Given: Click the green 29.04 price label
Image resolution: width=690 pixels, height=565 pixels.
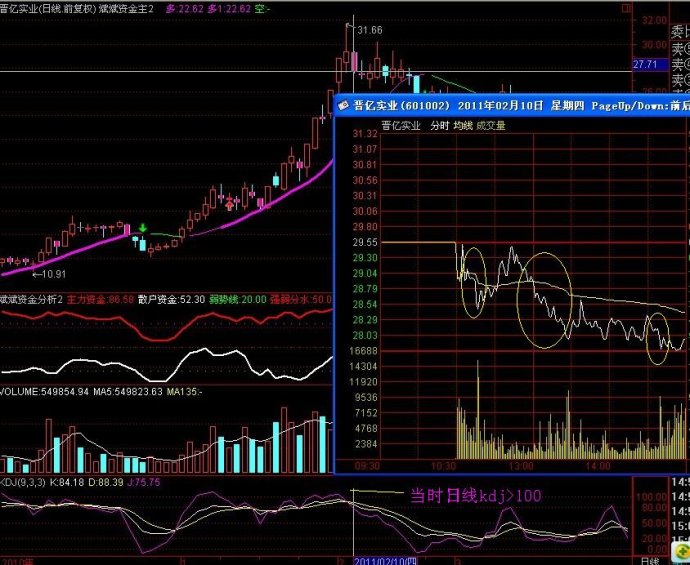Looking at the screenshot, I should point(364,274).
